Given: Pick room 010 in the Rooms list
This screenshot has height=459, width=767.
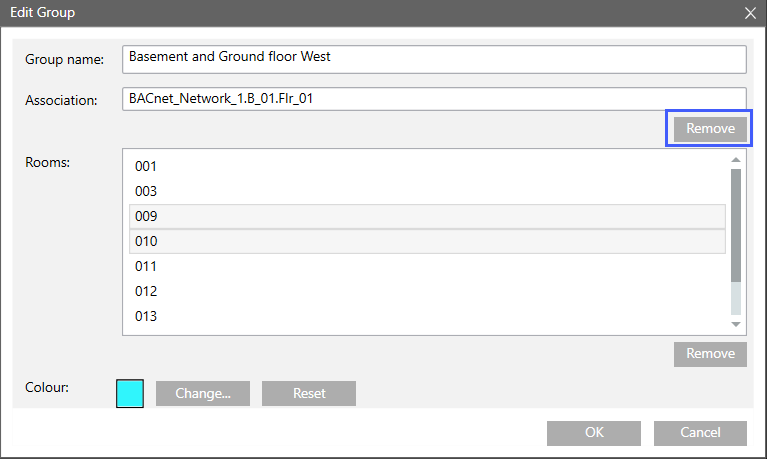Looking at the screenshot, I should 427,241.
